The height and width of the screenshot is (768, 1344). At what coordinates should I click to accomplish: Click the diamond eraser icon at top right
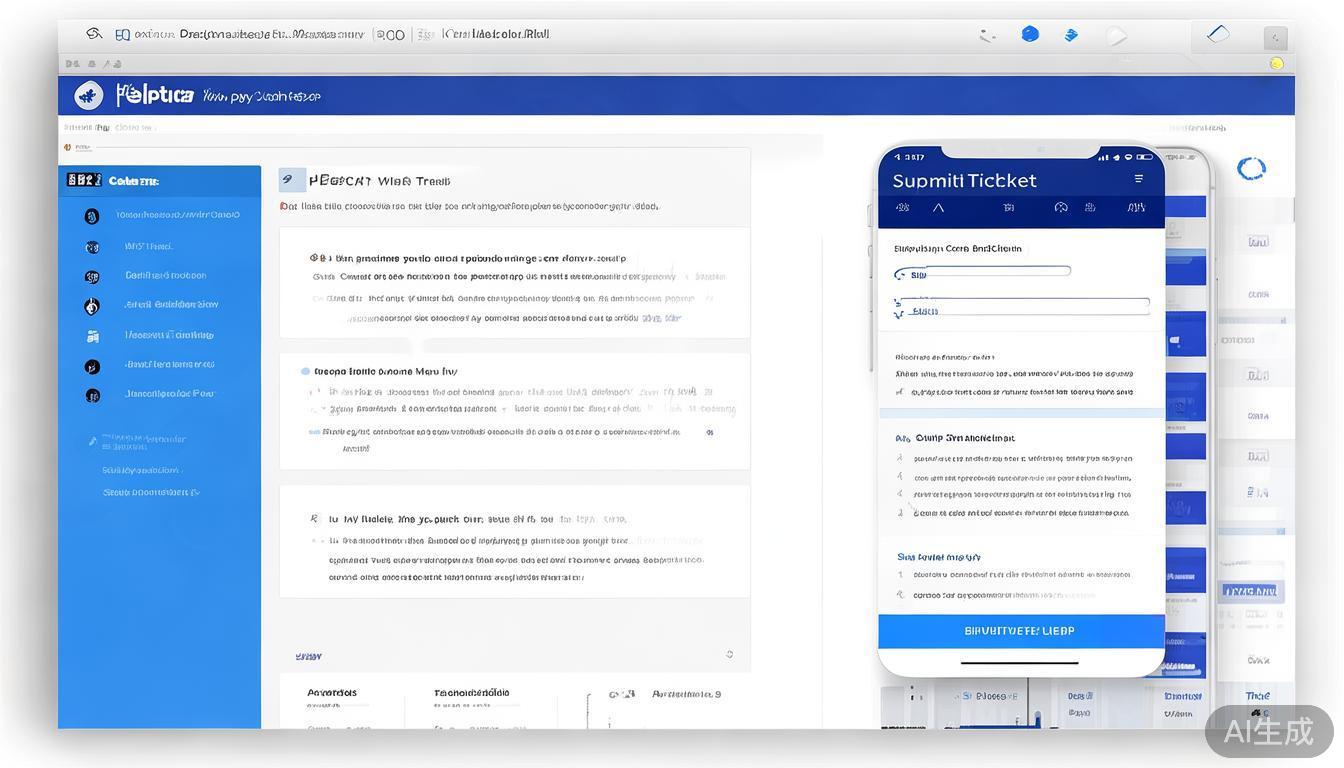pos(1218,34)
